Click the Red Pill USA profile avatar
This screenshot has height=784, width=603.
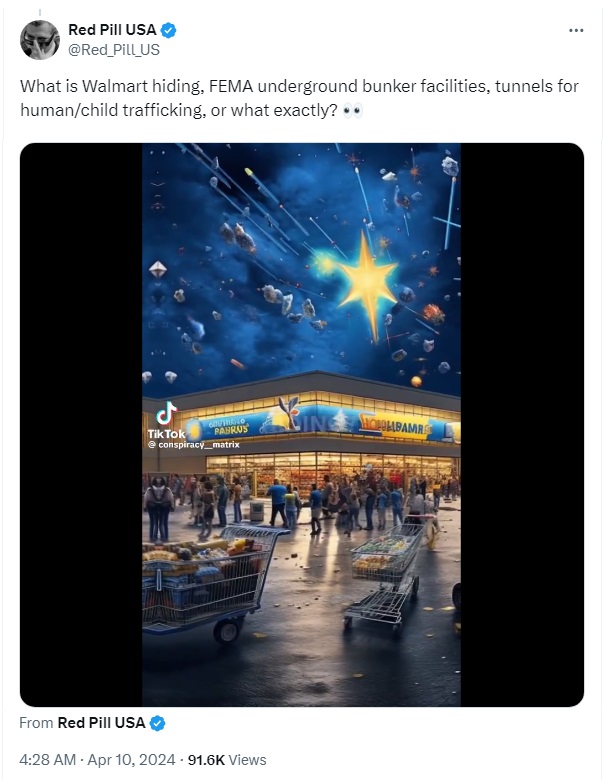point(40,40)
